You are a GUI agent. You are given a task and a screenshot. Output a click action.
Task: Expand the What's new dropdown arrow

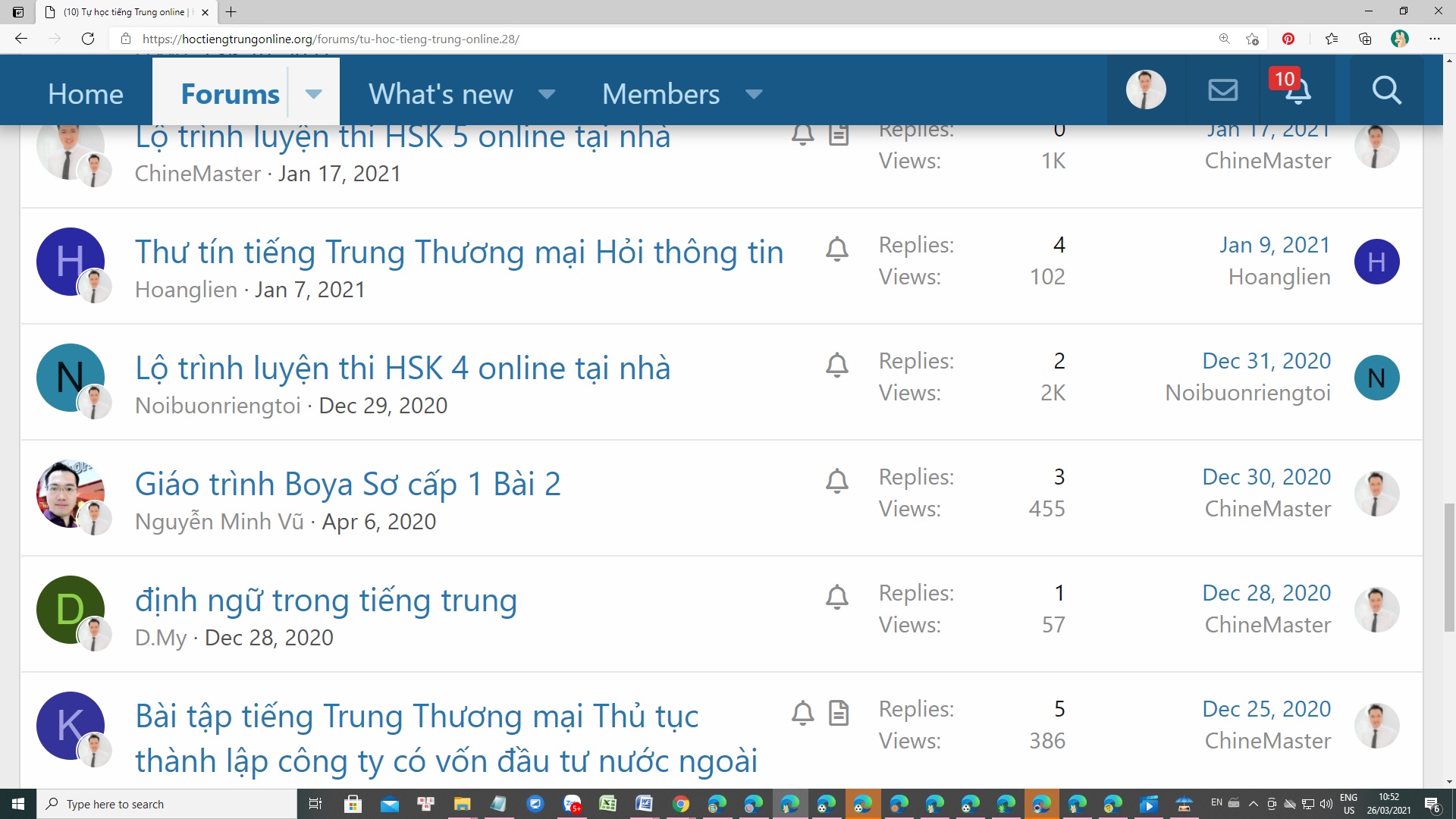tap(546, 94)
